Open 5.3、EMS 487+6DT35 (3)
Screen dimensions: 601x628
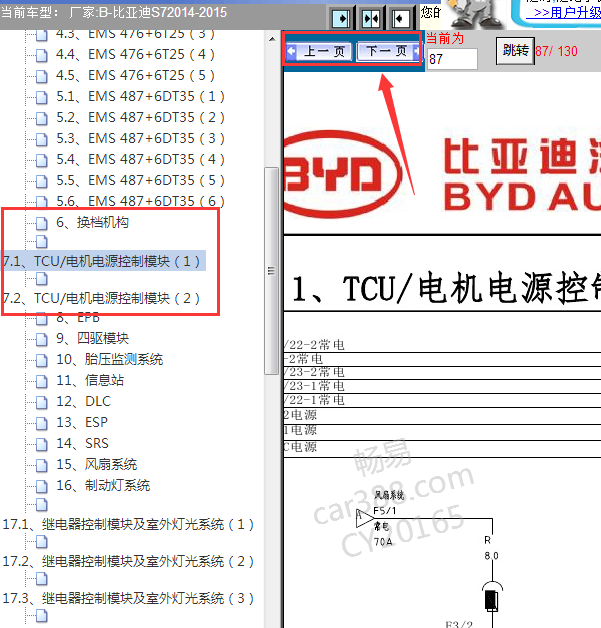(x=140, y=138)
